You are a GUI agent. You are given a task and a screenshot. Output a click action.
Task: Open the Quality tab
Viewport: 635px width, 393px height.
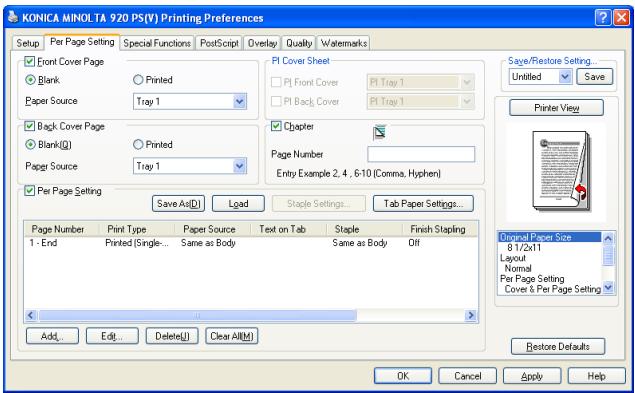point(299,43)
